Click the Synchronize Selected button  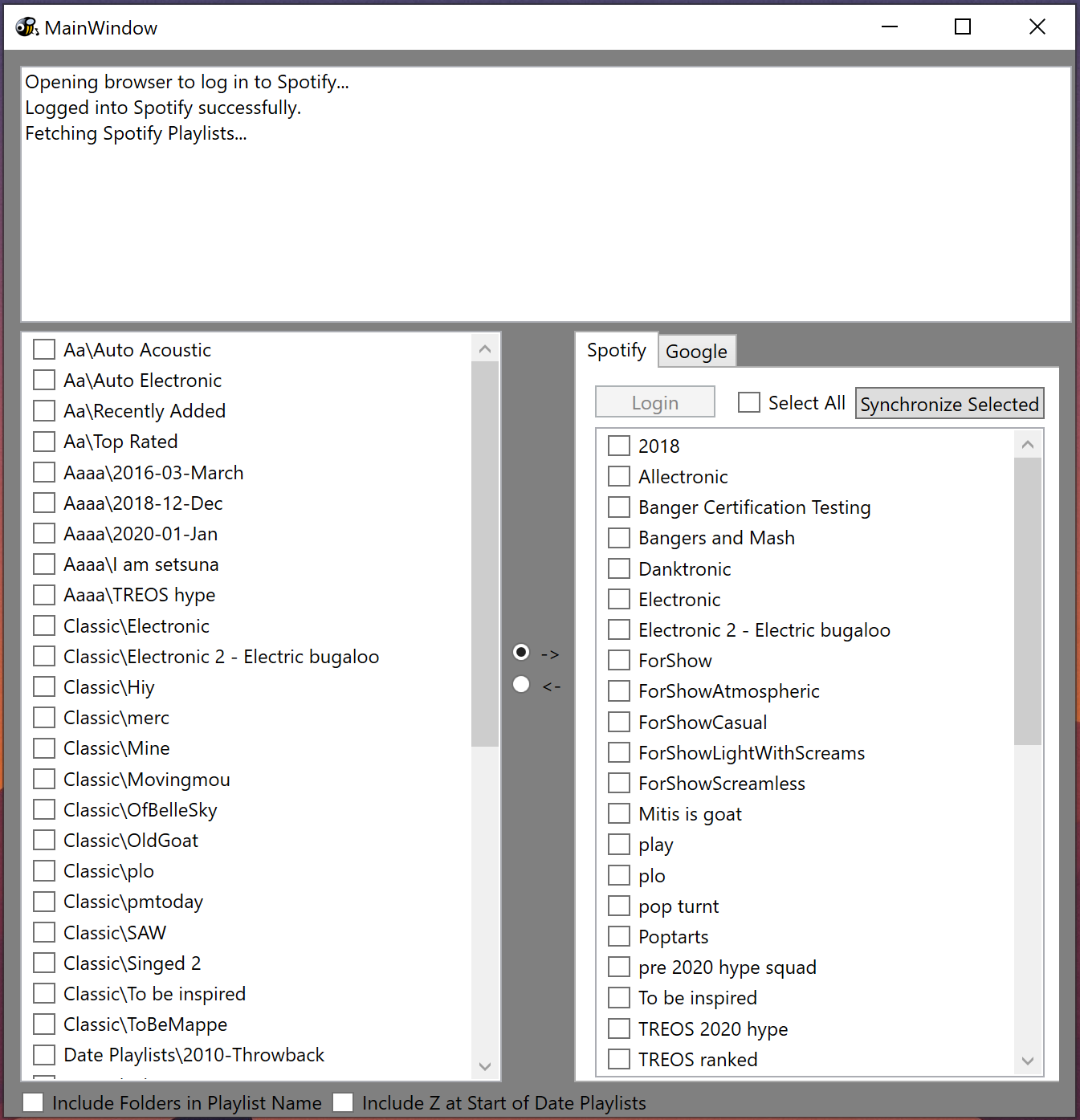[949, 404]
